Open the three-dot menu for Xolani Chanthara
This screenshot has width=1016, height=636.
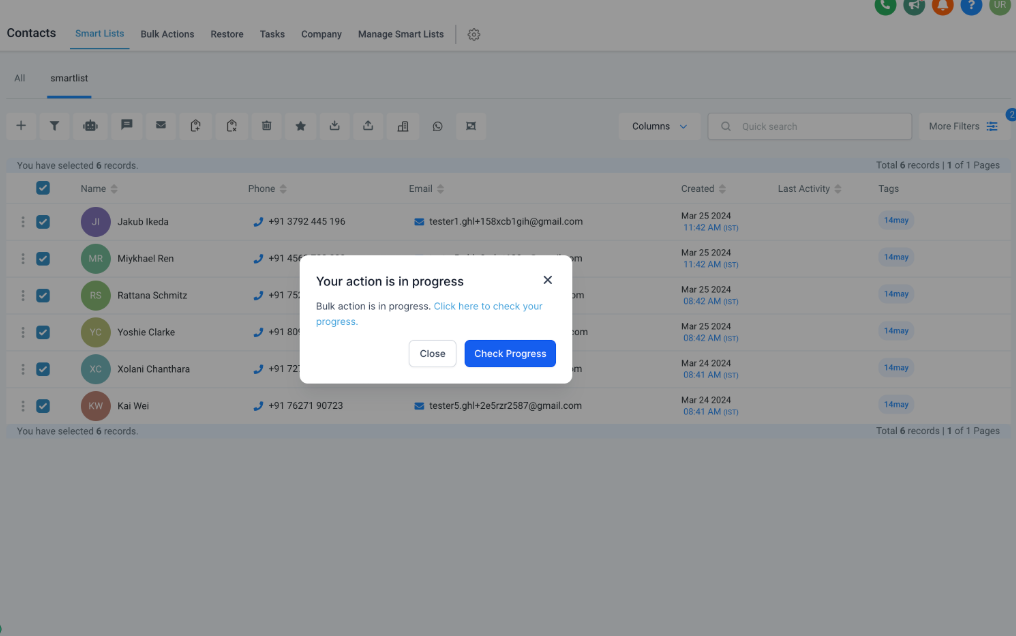[x=23, y=369]
